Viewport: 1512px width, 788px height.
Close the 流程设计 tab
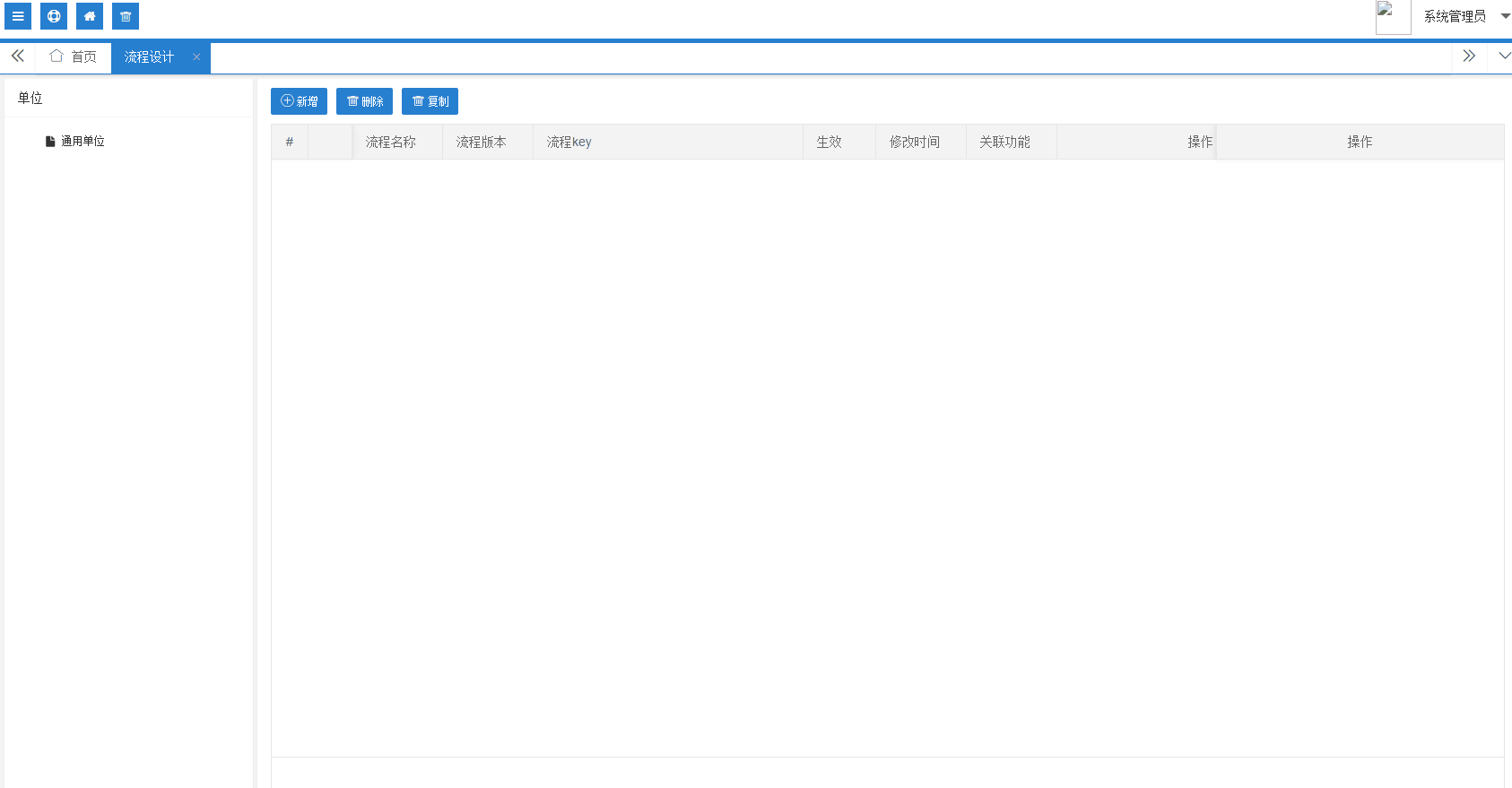coord(196,57)
